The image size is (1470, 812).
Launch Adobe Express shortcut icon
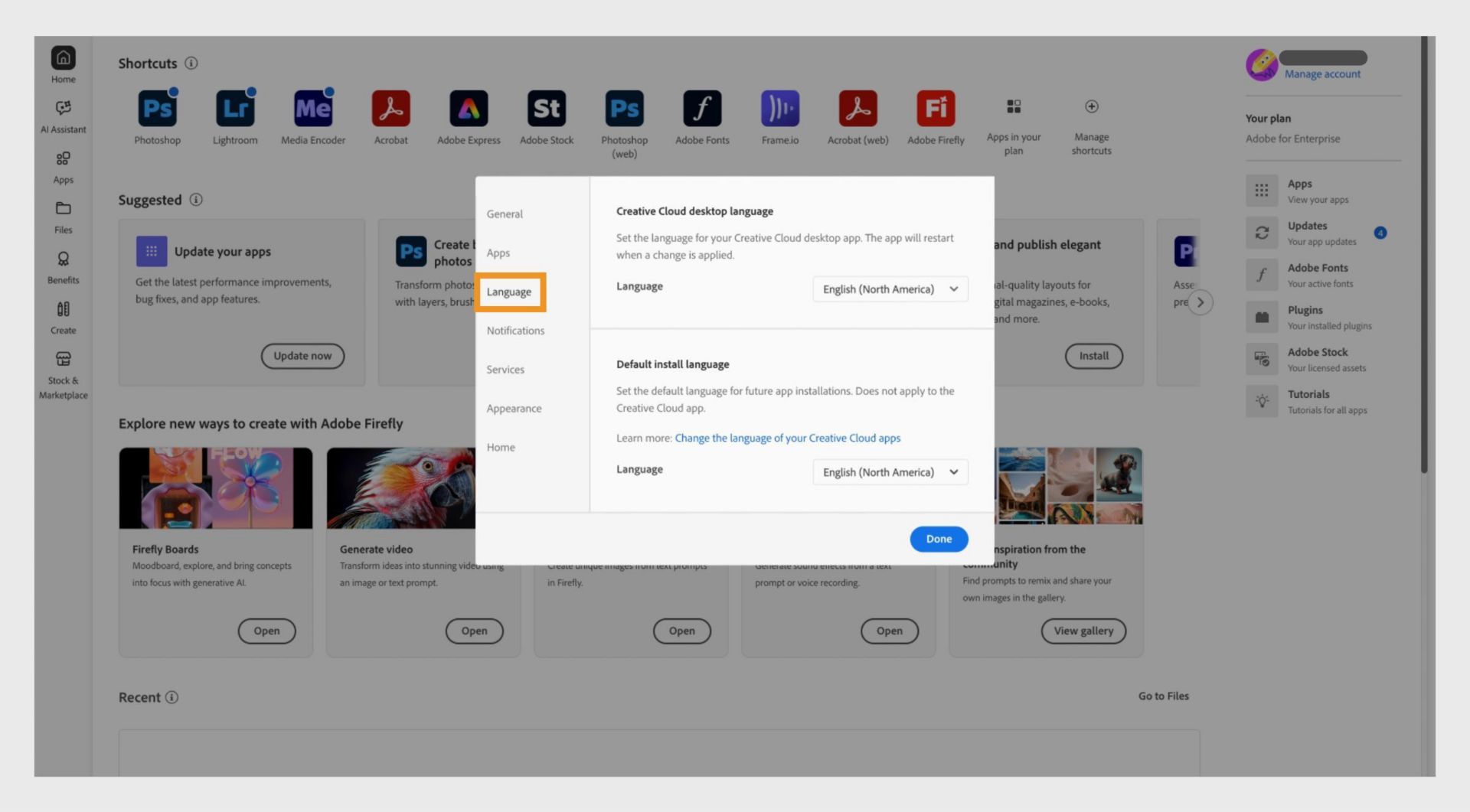(469, 109)
